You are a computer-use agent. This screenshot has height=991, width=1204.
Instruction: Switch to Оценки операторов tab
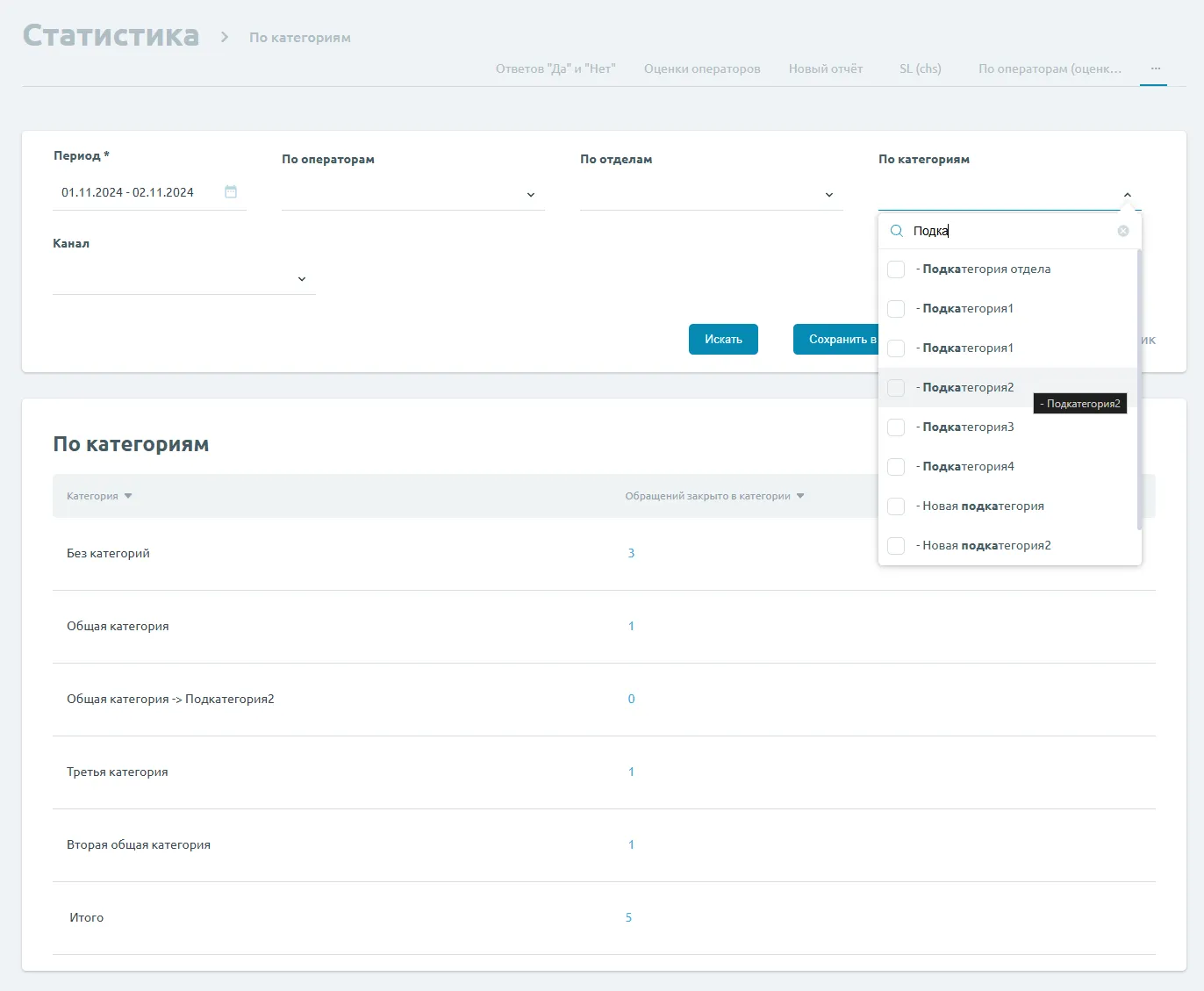coord(702,68)
